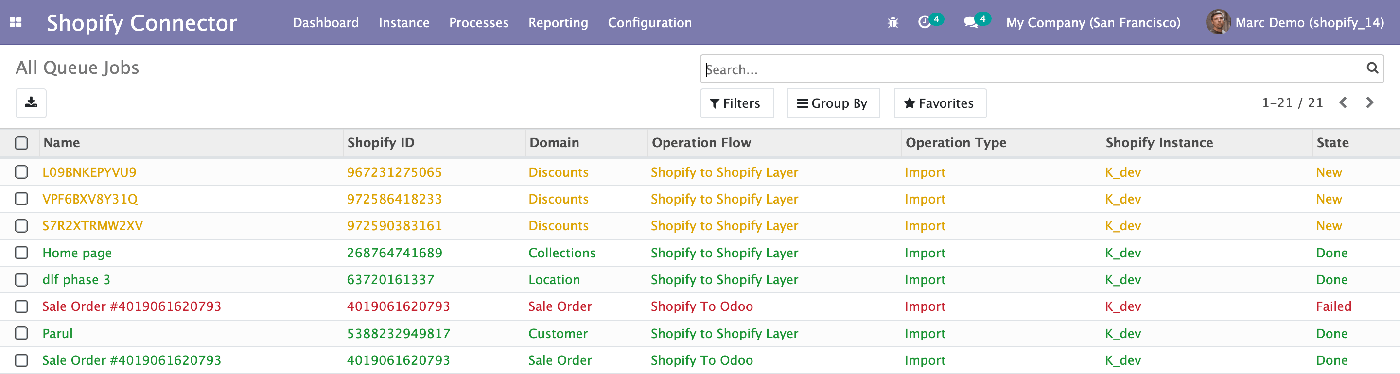The height and width of the screenshot is (374, 1400).
Task: Check the Home page row checkbox
Action: click(x=21, y=253)
